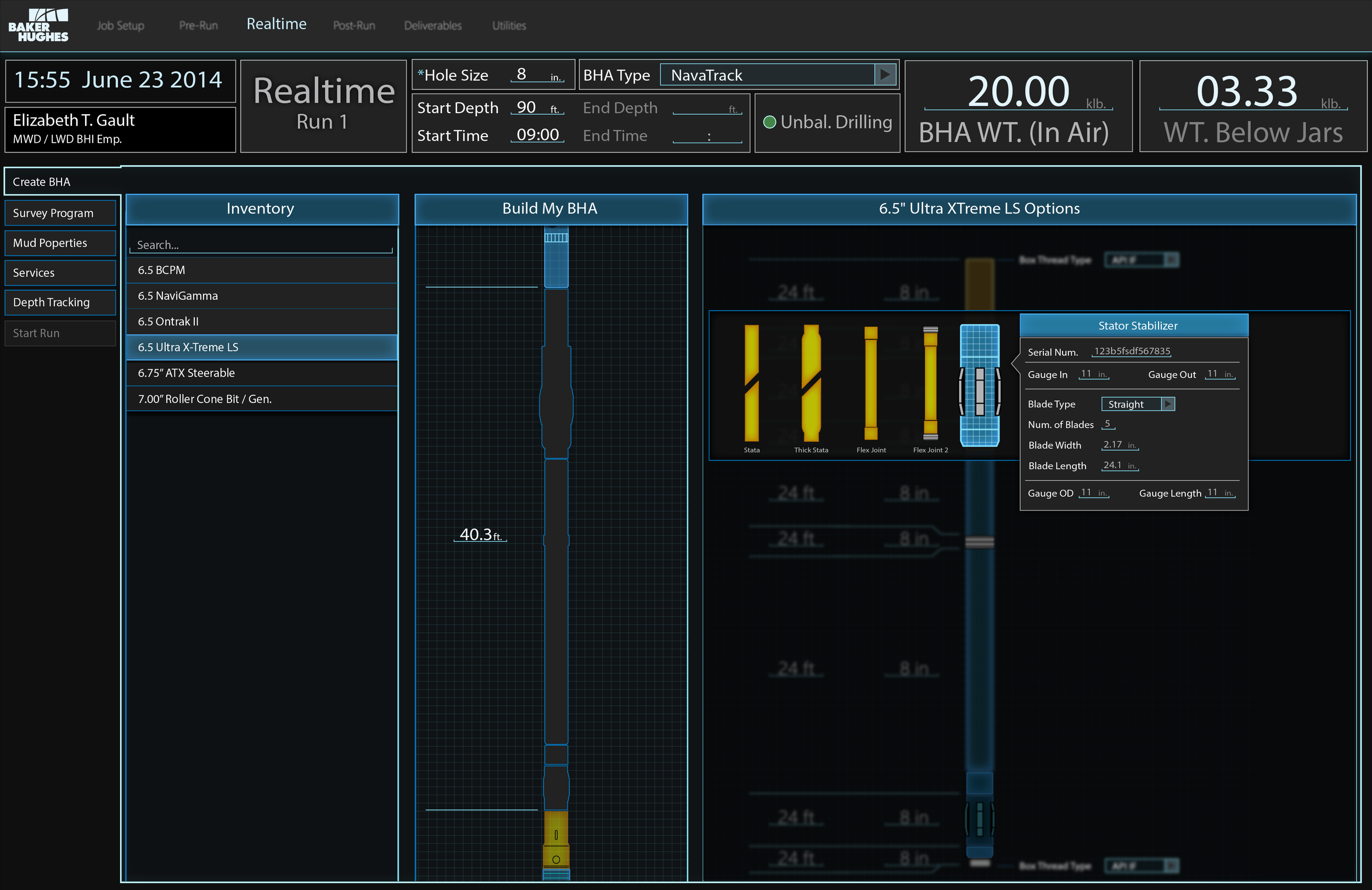Open the top Box Thread Type dropdown

tap(1142, 260)
